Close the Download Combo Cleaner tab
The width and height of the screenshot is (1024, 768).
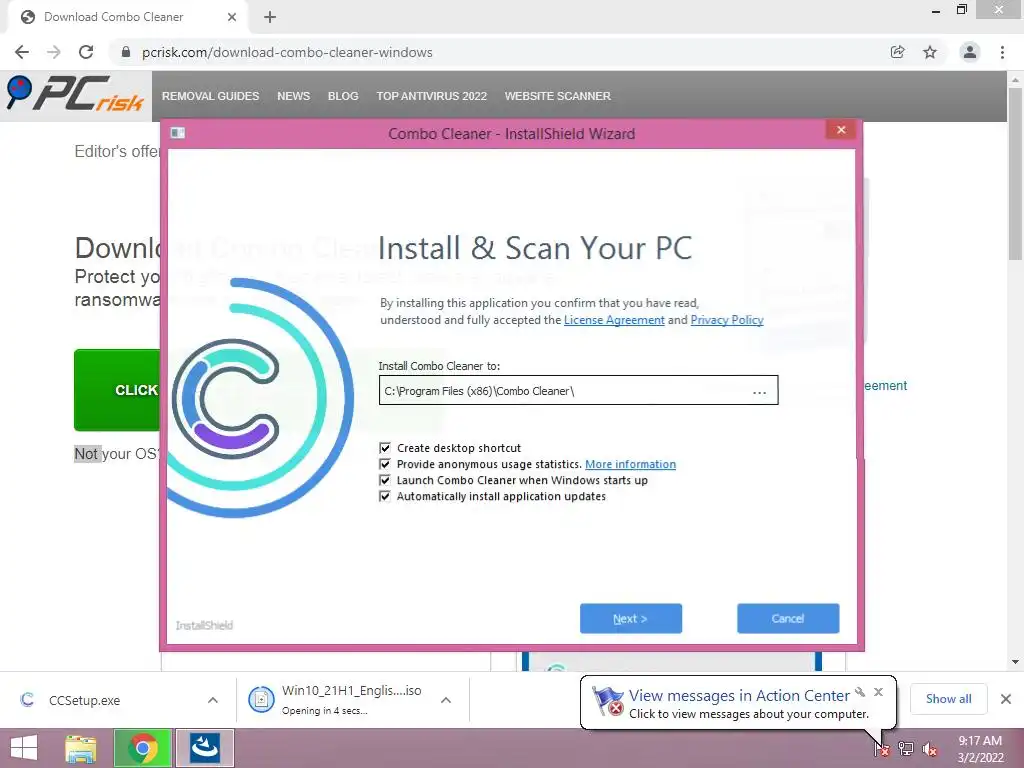click(x=232, y=17)
